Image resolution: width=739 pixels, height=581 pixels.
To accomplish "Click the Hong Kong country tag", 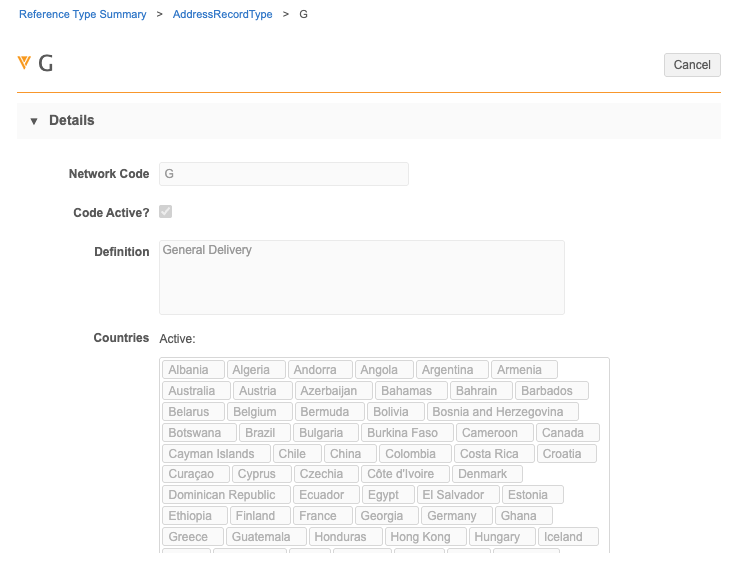I will tap(420, 537).
